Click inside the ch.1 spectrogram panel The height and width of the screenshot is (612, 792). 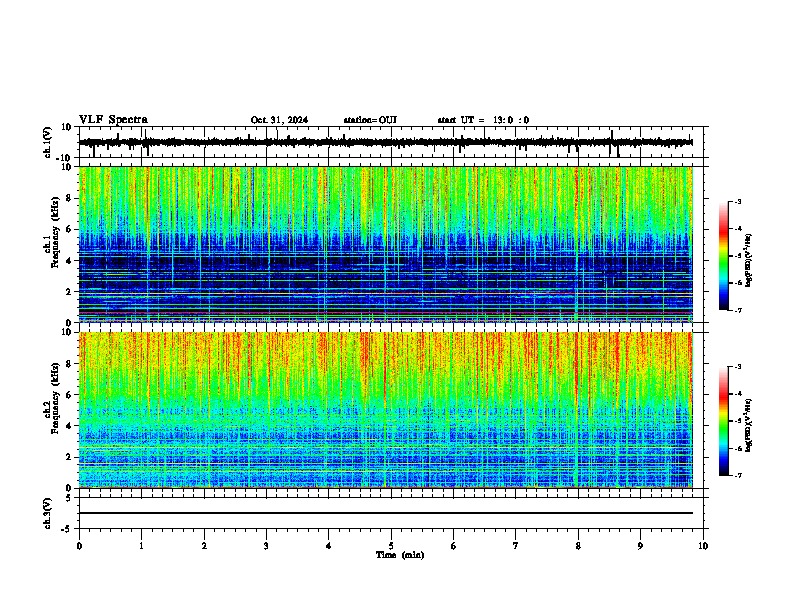(x=385, y=244)
